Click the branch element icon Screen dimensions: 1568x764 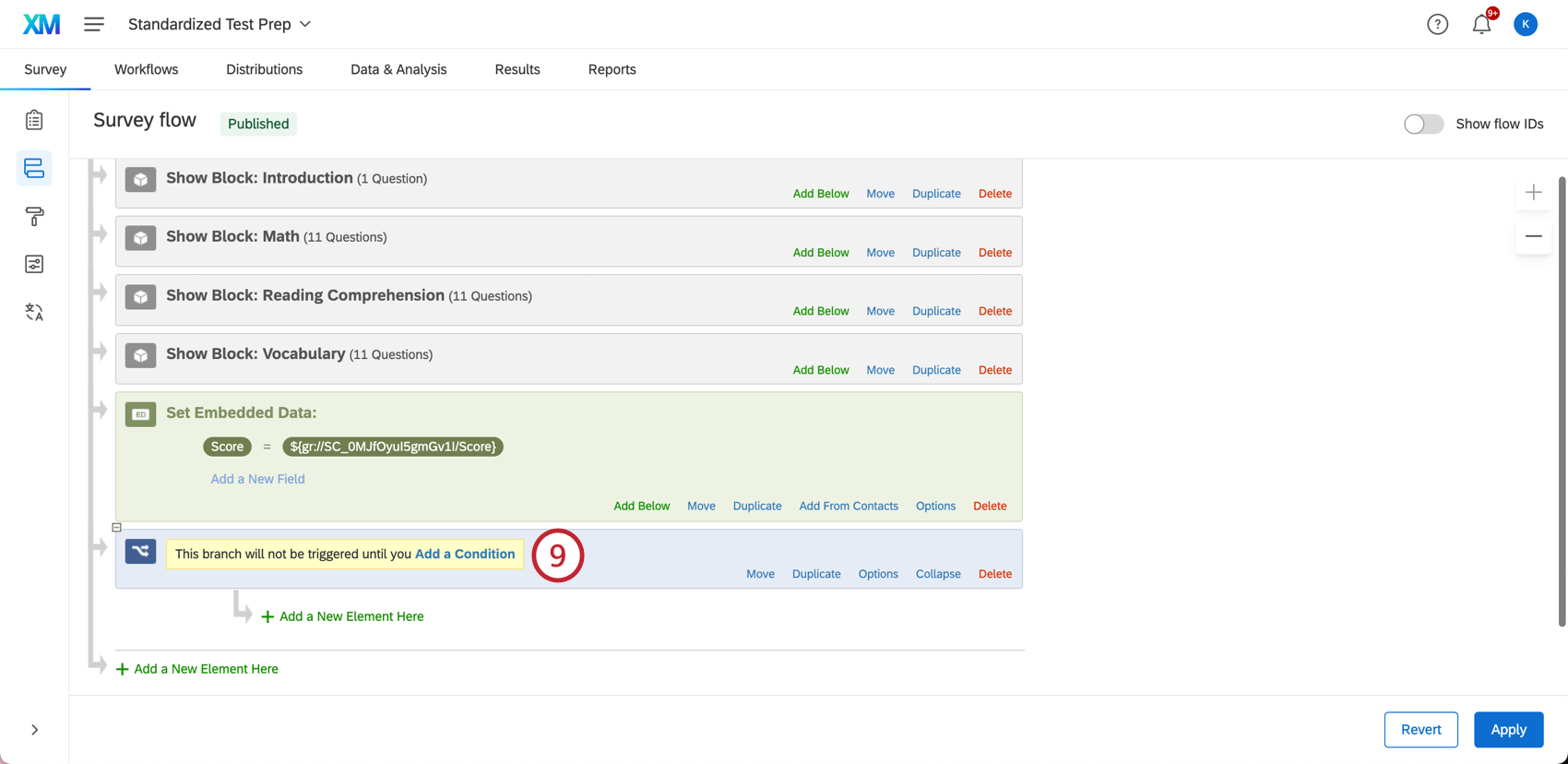coord(140,551)
